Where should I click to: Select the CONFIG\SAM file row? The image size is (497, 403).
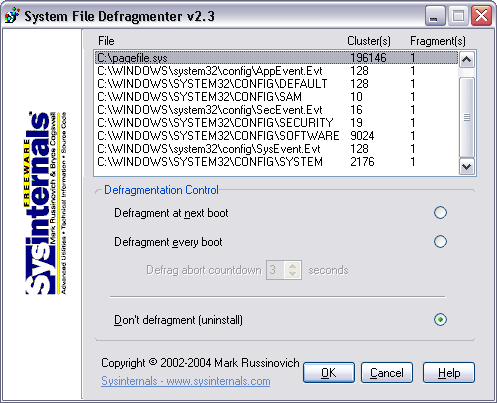point(277,97)
